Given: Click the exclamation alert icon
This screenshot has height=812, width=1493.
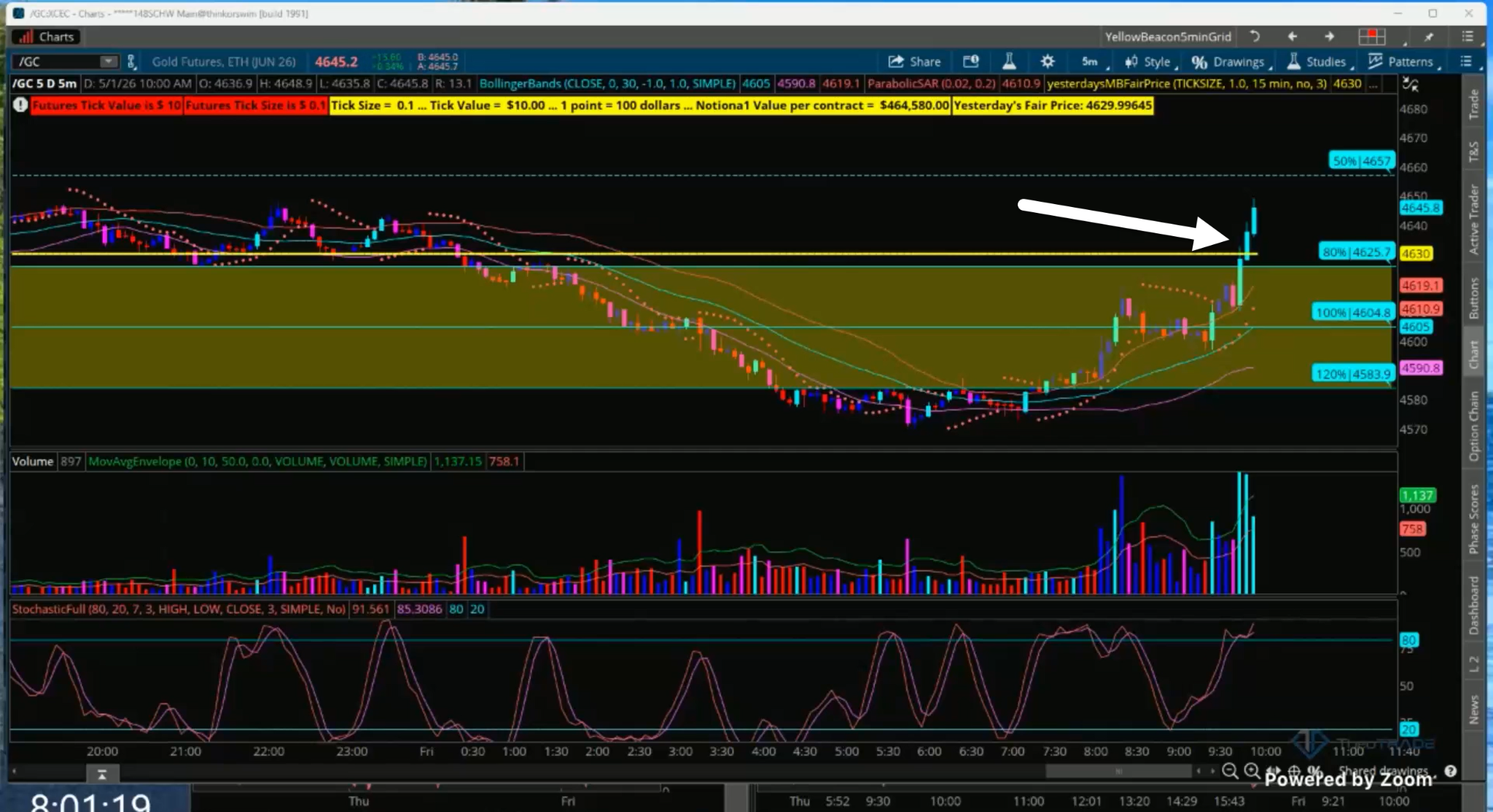Looking at the screenshot, I should (20, 105).
